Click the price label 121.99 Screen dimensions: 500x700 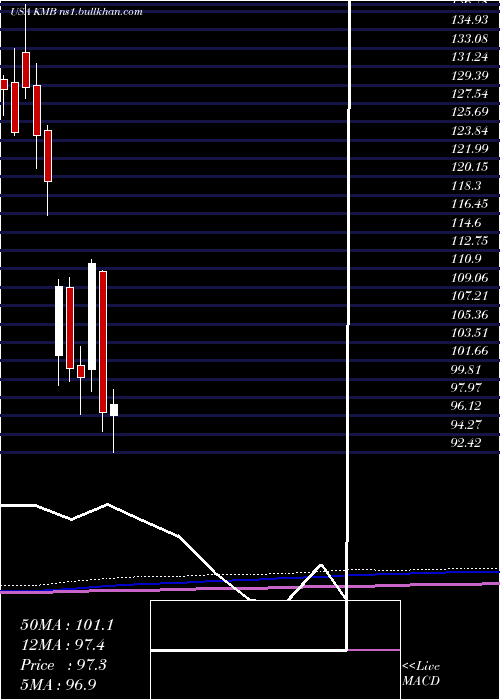pyautogui.click(x=469, y=149)
